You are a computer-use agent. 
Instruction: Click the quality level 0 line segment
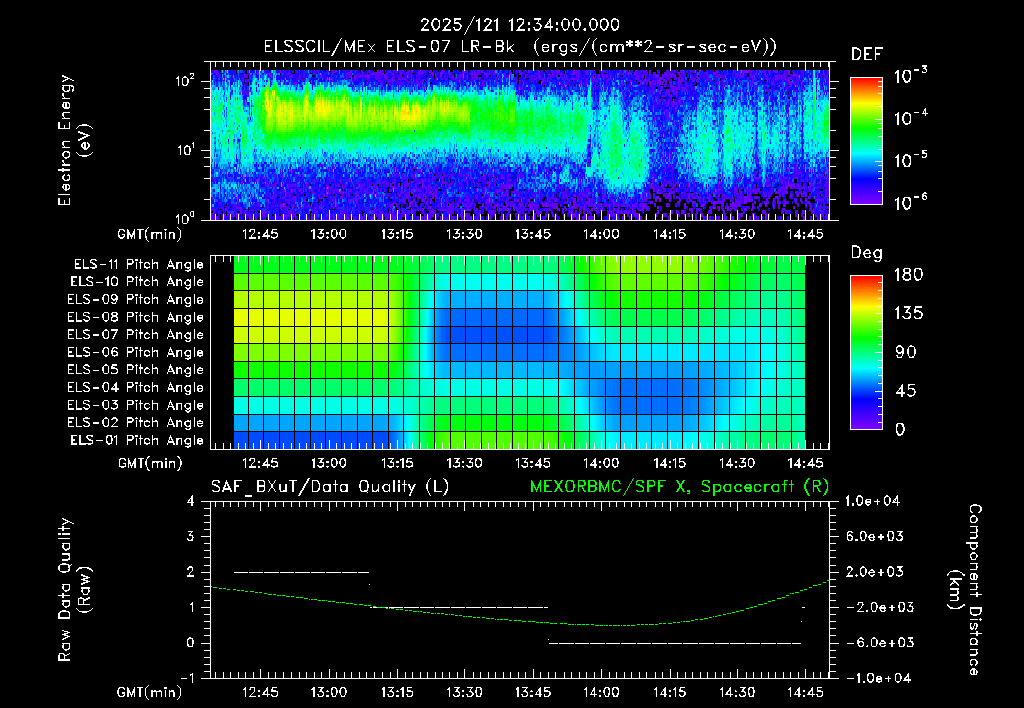(x=675, y=643)
